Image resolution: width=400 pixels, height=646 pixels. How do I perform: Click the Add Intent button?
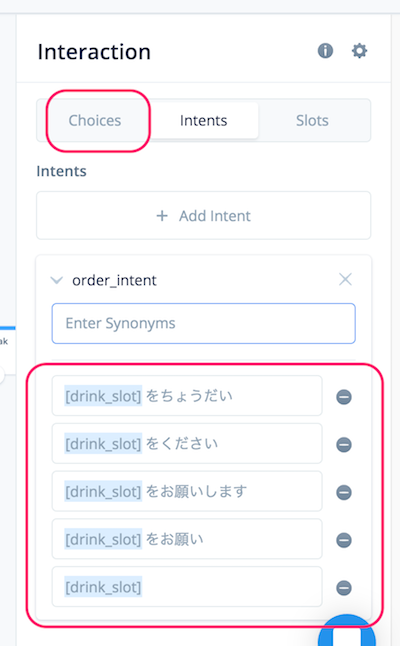click(204, 215)
